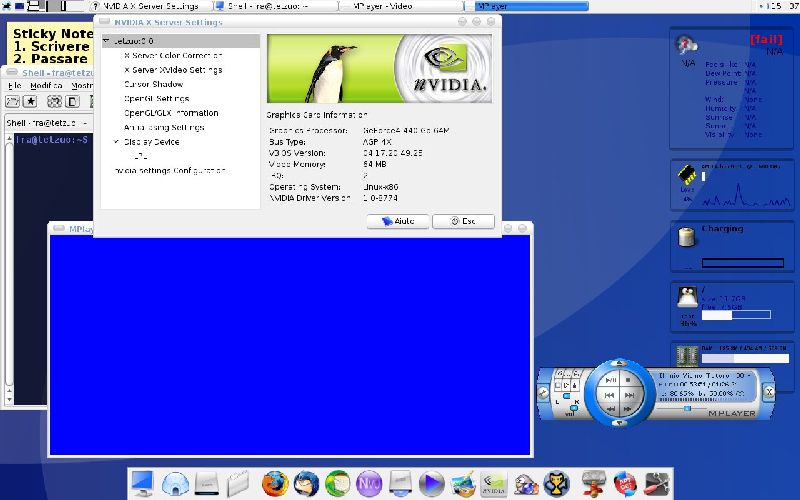The width and height of the screenshot is (800, 500).
Task: Open the monitor icon in the dock
Action: pyautogui.click(x=142, y=483)
